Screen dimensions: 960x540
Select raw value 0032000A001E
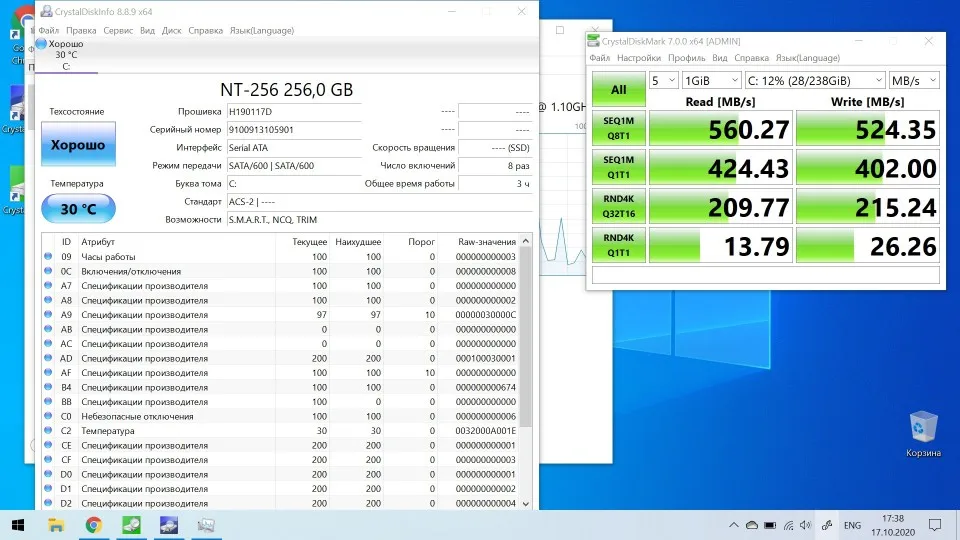486,430
